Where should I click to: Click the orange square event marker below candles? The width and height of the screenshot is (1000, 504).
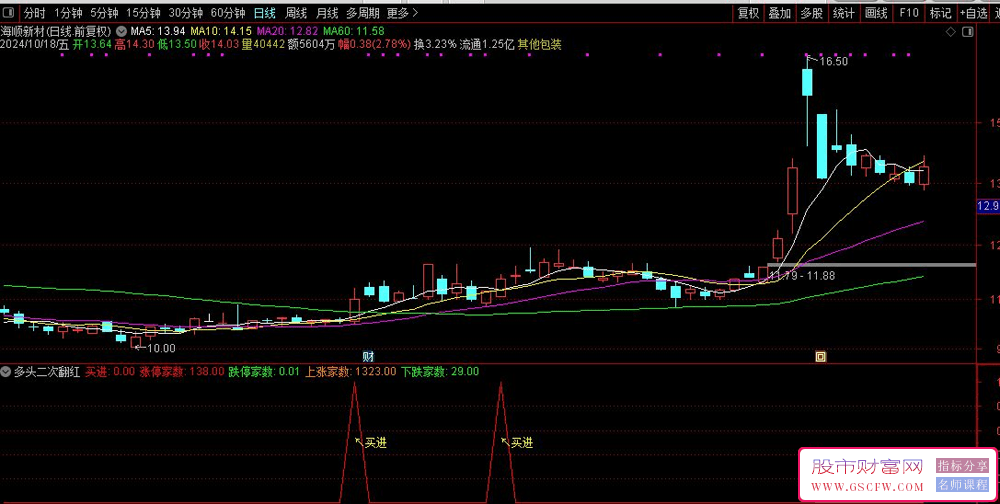coord(821,357)
